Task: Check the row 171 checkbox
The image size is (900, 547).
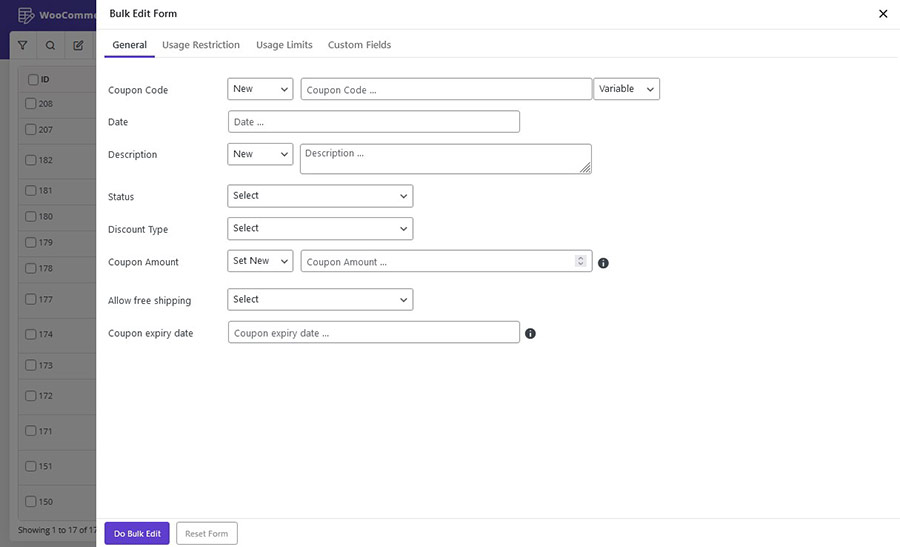Action: coord(30,430)
